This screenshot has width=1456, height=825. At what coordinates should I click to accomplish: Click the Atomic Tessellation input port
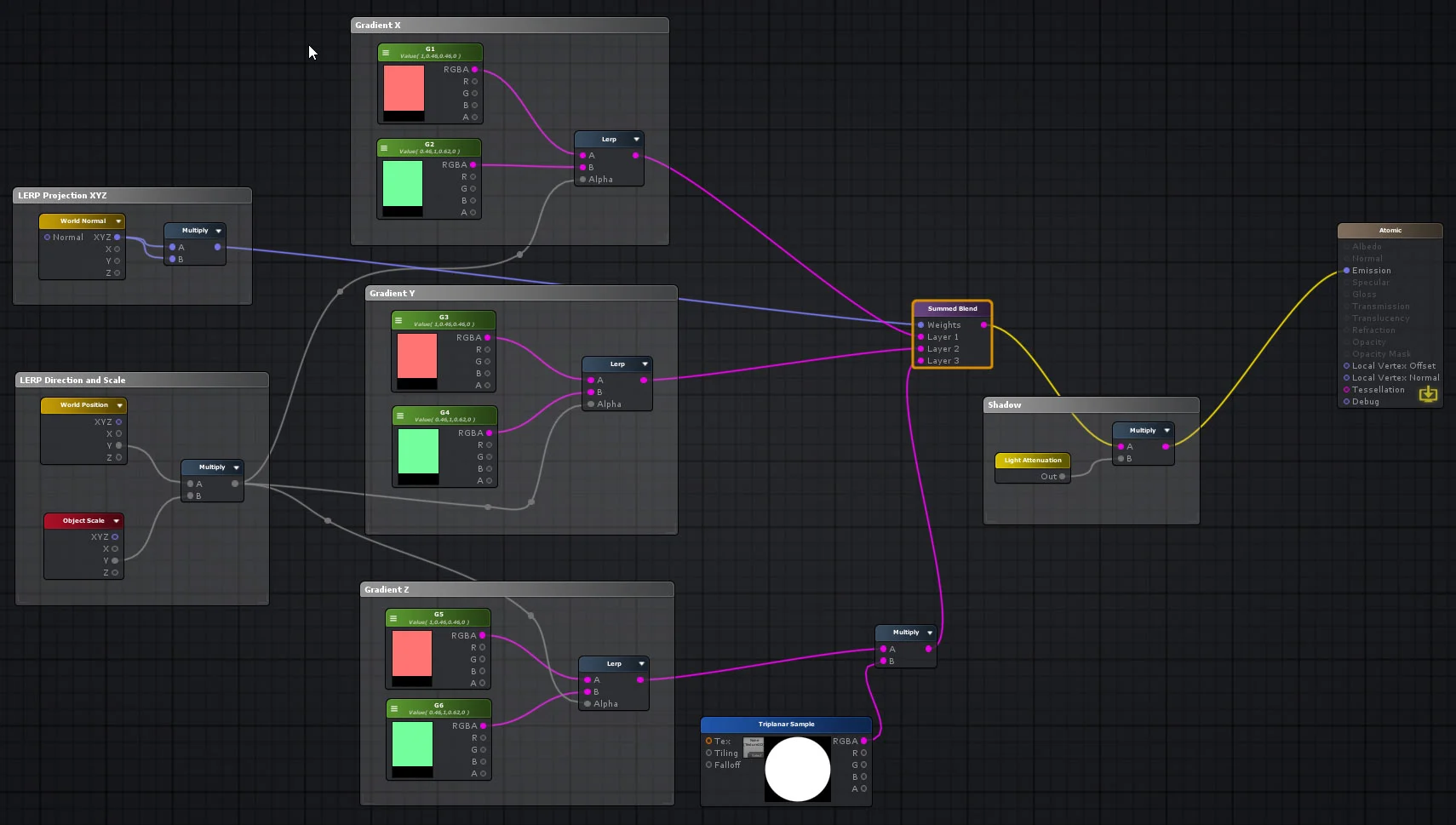coord(1346,390)
